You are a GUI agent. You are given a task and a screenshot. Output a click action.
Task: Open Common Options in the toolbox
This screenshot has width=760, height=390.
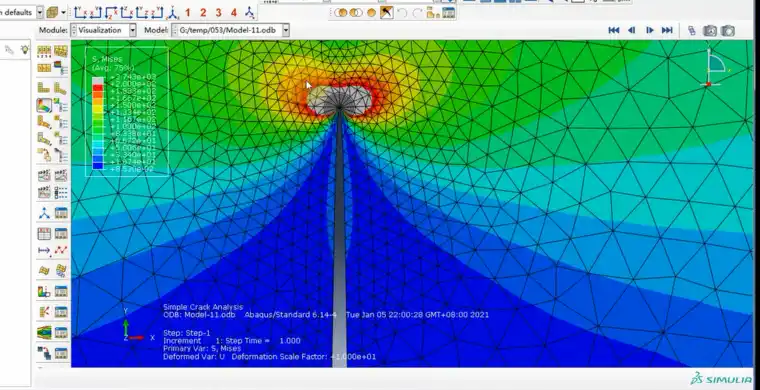[44, 51]
